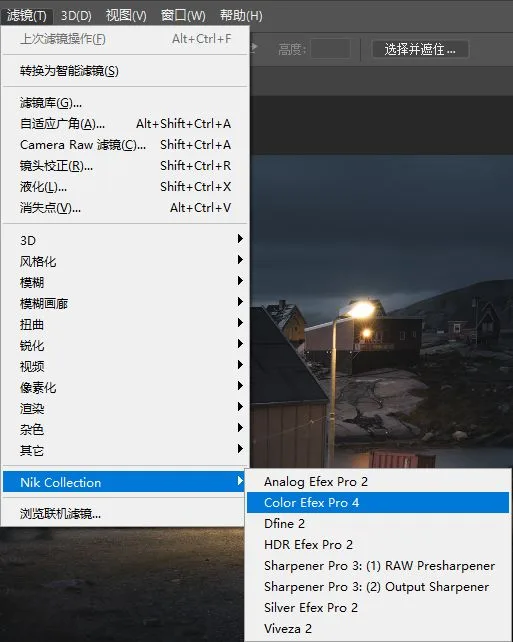Select Analog Efex Pro 2 plugin
Image resolution: width=513 pixels, height=642 pixels.
point(377,482)
